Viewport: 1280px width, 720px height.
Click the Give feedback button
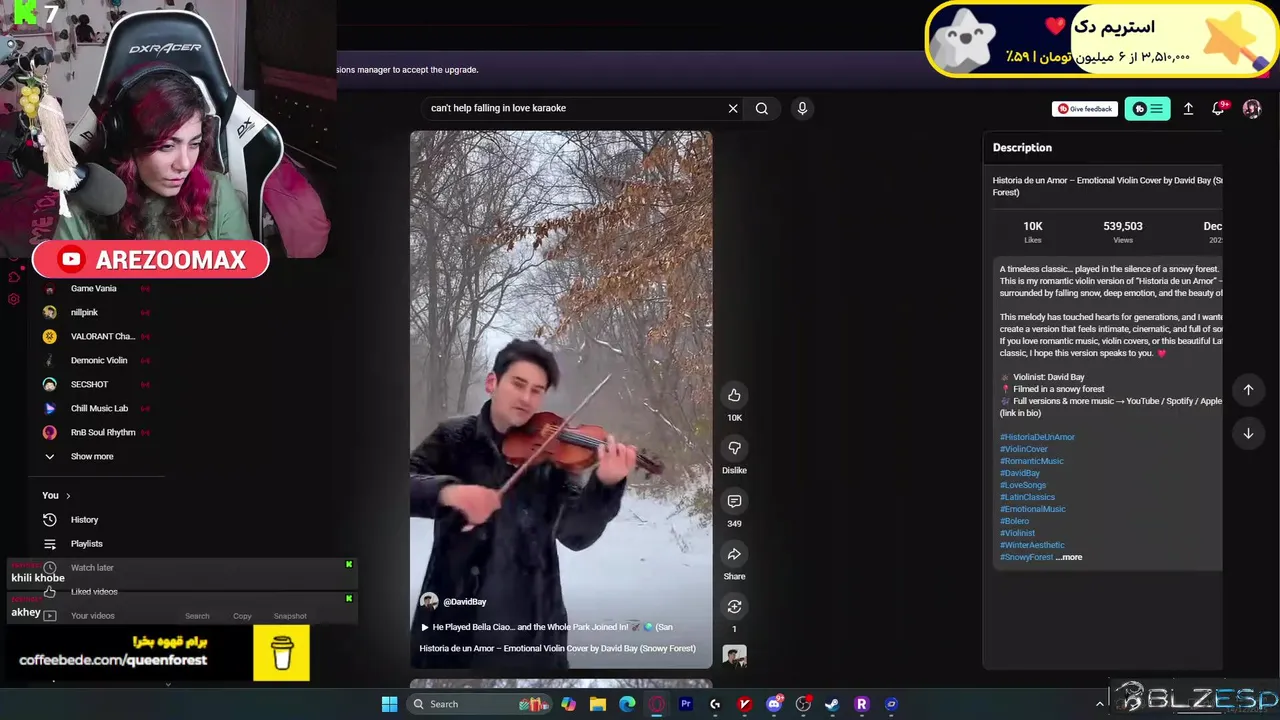point(1085,109)
